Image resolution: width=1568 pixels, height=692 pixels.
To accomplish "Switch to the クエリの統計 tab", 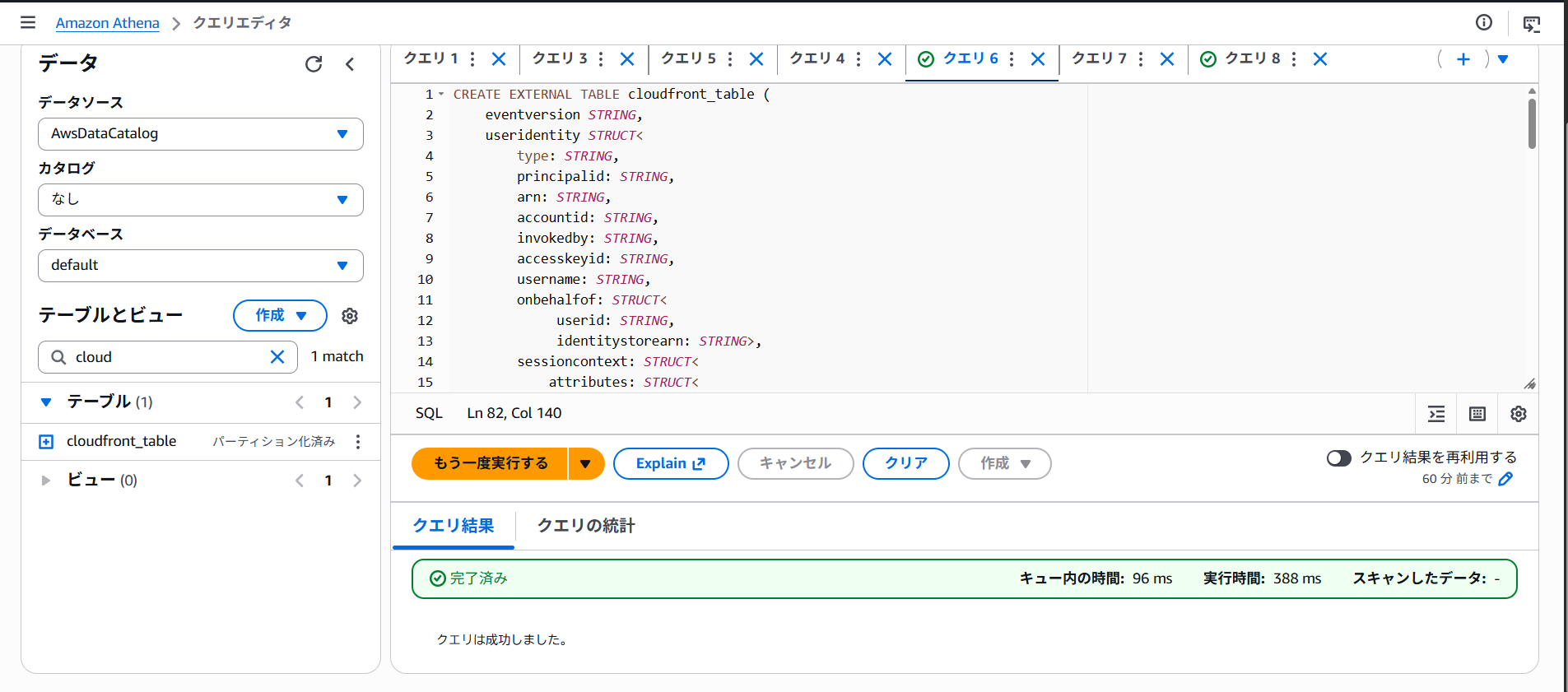I will (x=586, y=526).
